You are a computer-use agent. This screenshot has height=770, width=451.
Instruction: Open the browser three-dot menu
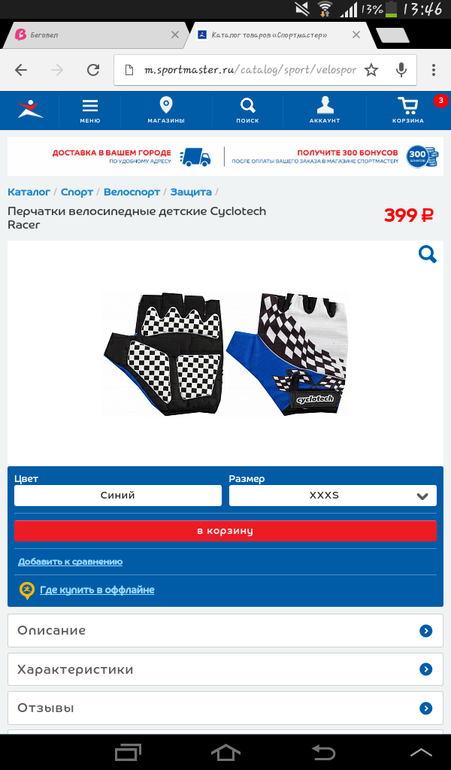(x=433, y=70)
